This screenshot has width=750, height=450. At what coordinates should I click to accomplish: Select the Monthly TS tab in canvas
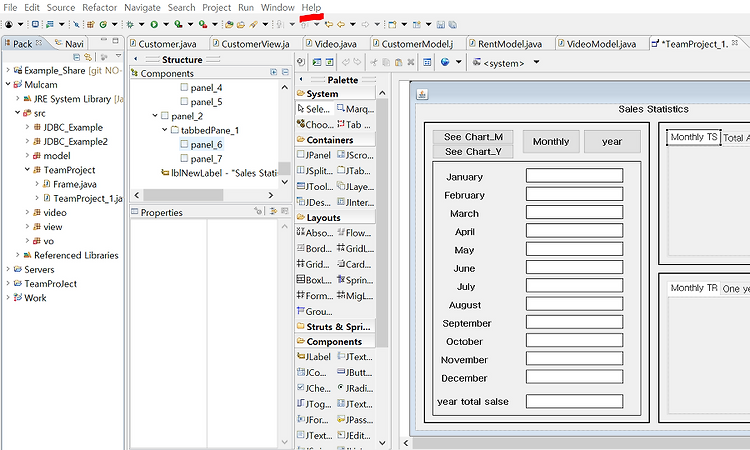(x=694, y=137)
